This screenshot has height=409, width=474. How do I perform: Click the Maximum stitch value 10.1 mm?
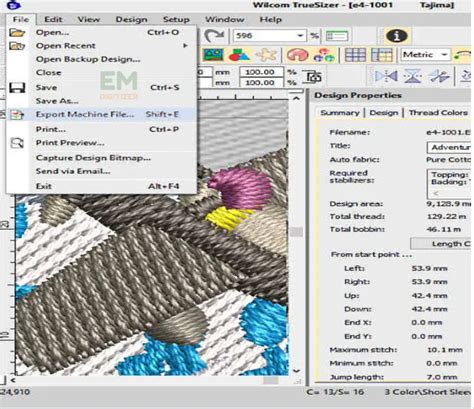click(445, 350)
